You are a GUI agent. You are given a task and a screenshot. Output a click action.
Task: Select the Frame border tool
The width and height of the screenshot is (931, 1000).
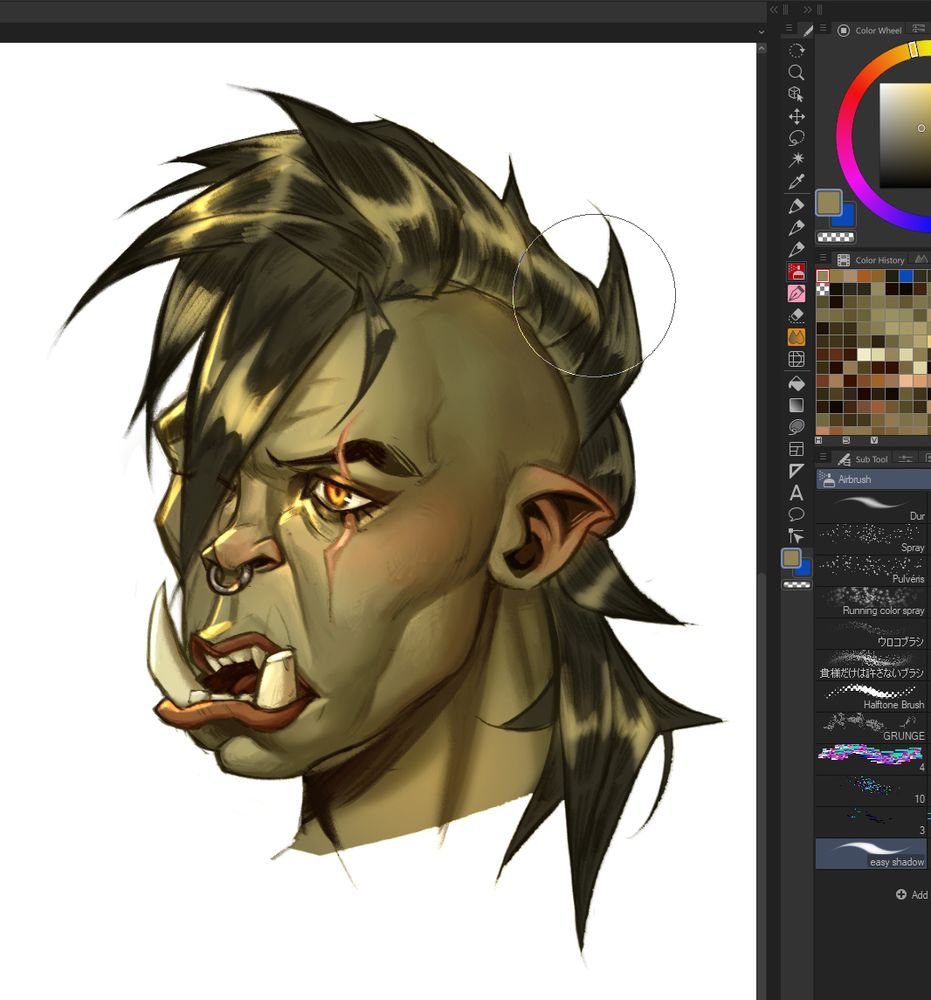(796, 449)
